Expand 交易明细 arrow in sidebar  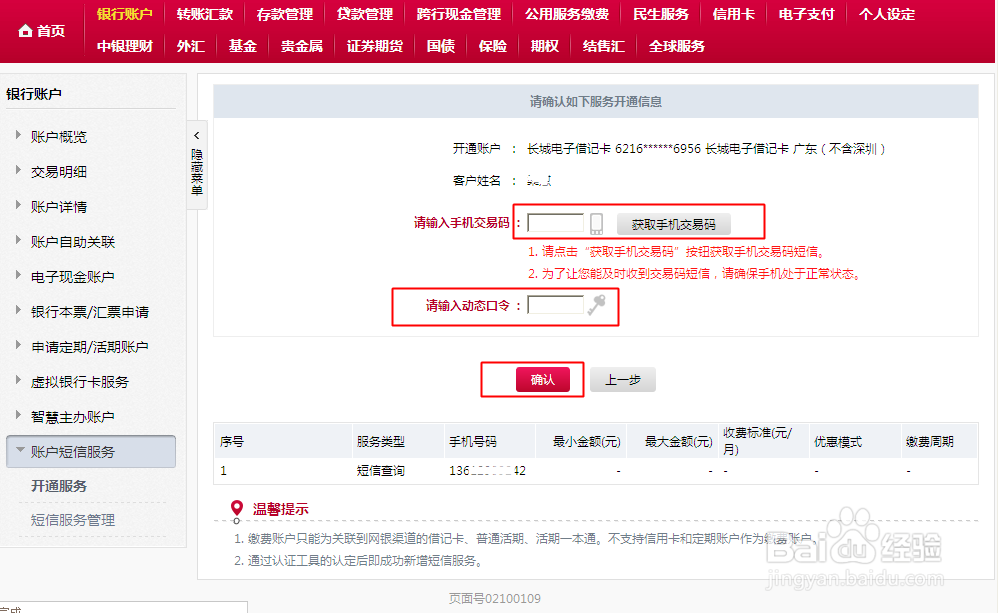pyautogui.click(x=18, y=170)
